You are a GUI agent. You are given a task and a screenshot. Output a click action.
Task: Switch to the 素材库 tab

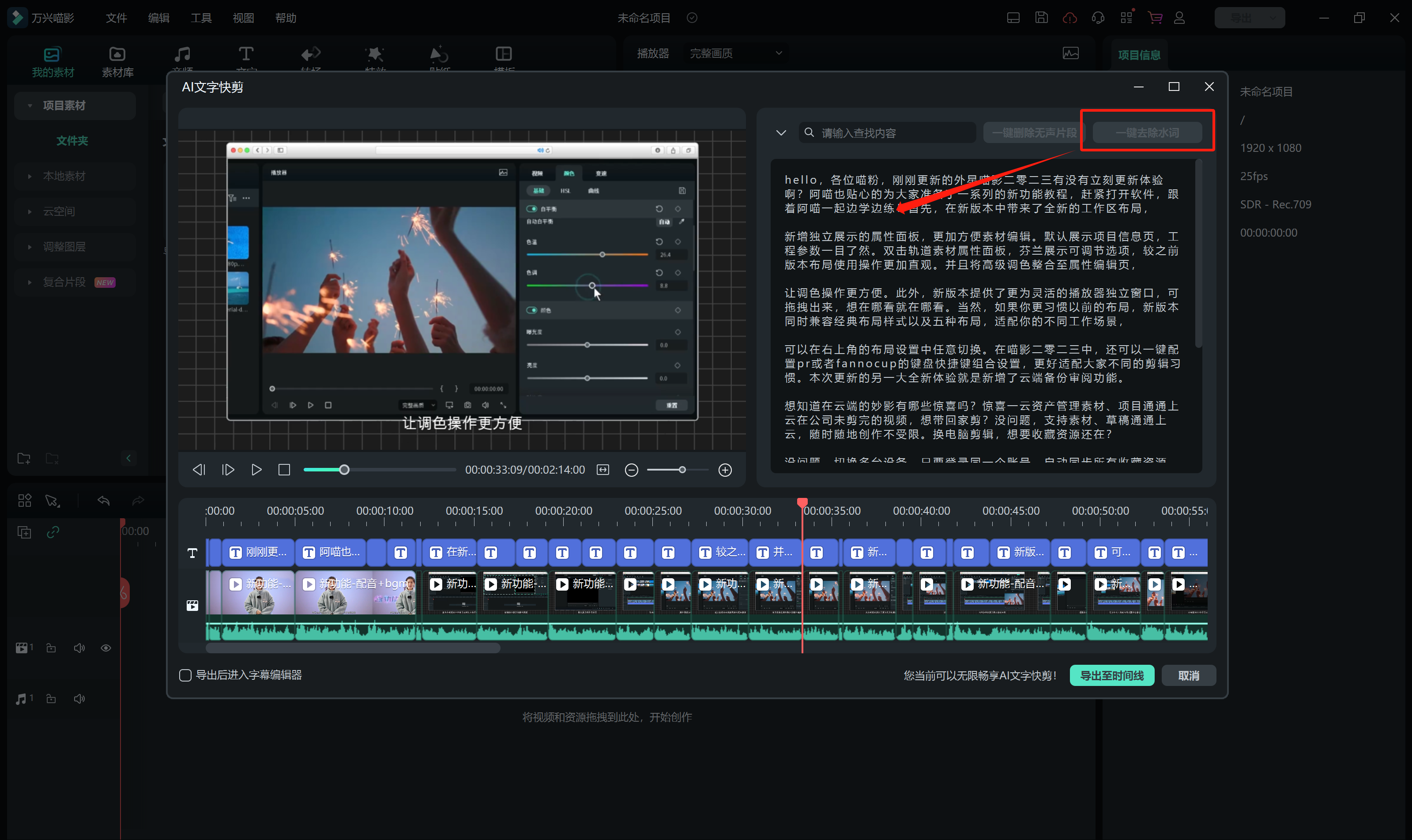click(117, 61)
